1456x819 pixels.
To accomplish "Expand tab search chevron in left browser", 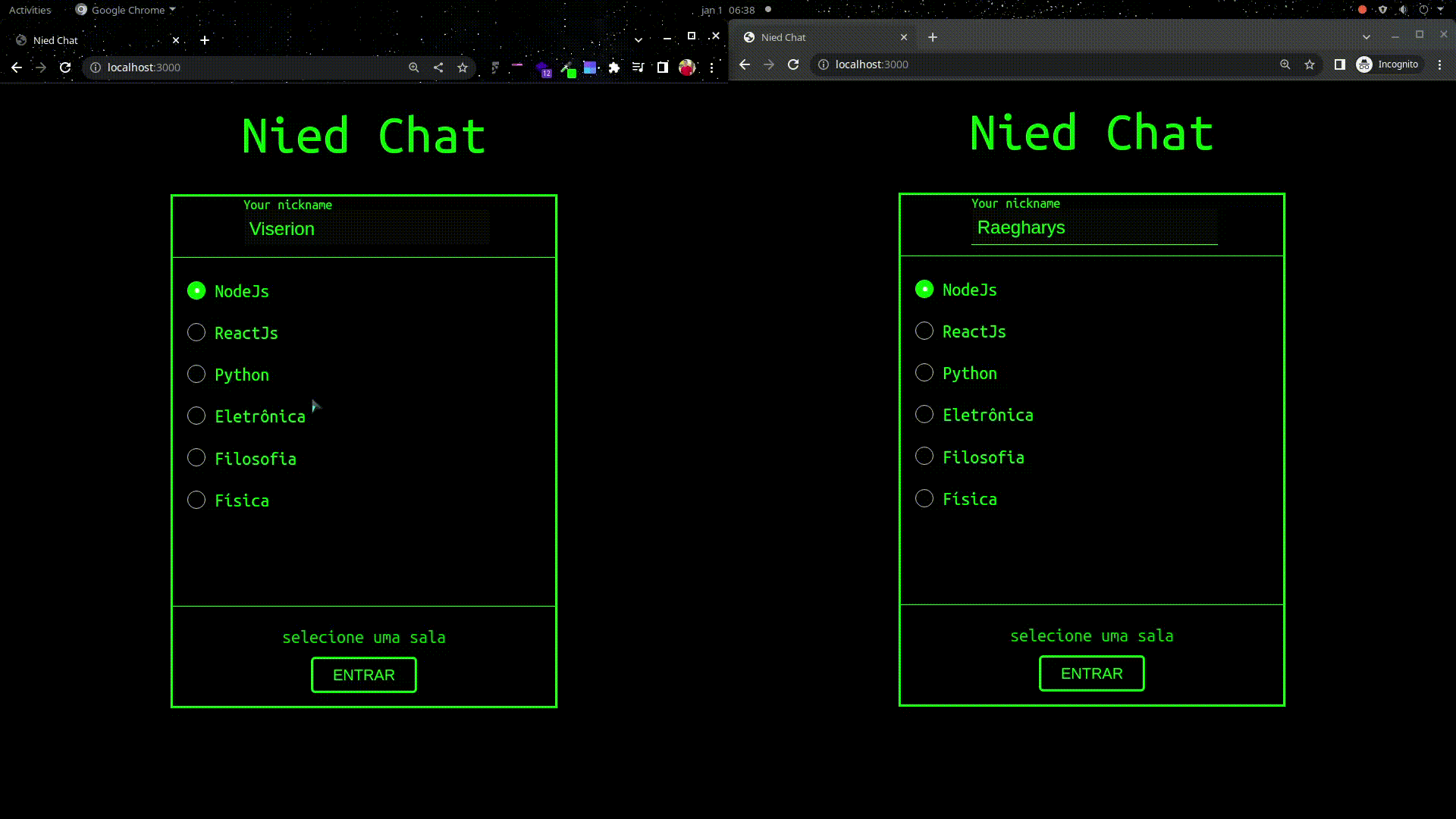I will pos(639,40).
